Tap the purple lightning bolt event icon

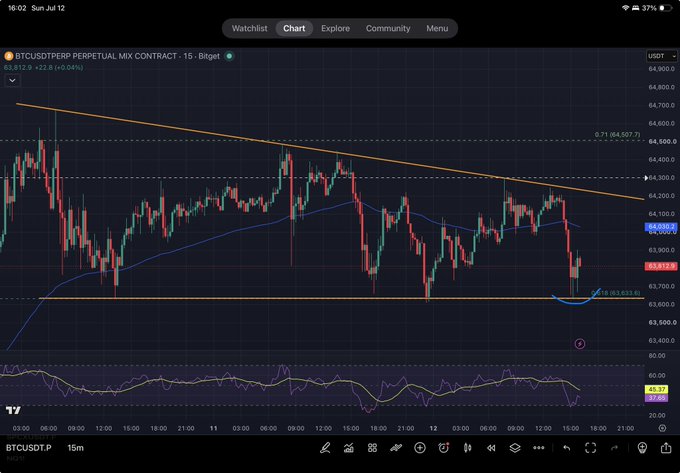coord(580,344)
